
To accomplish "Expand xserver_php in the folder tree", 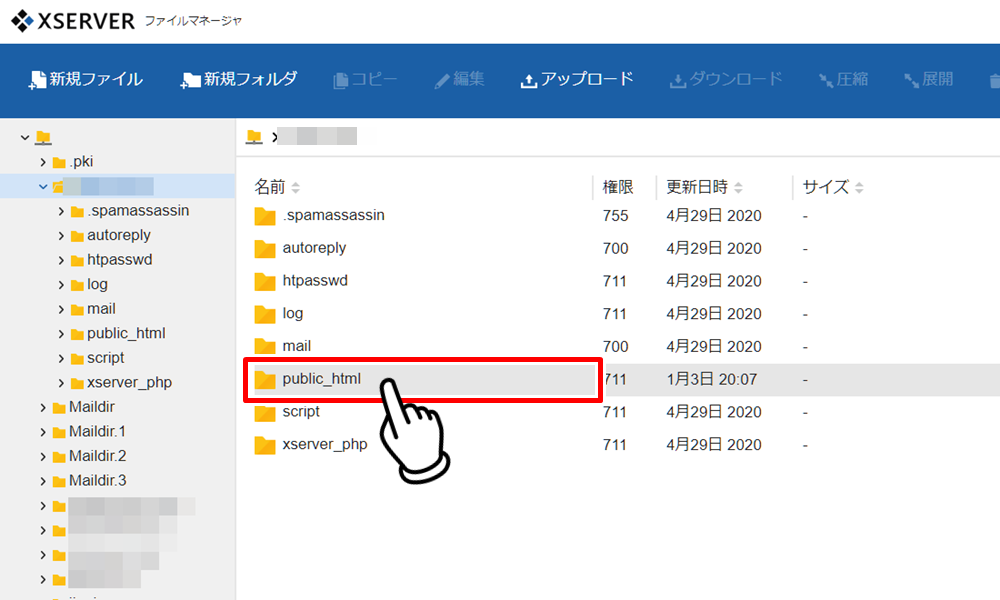I will tap(61, 383).
